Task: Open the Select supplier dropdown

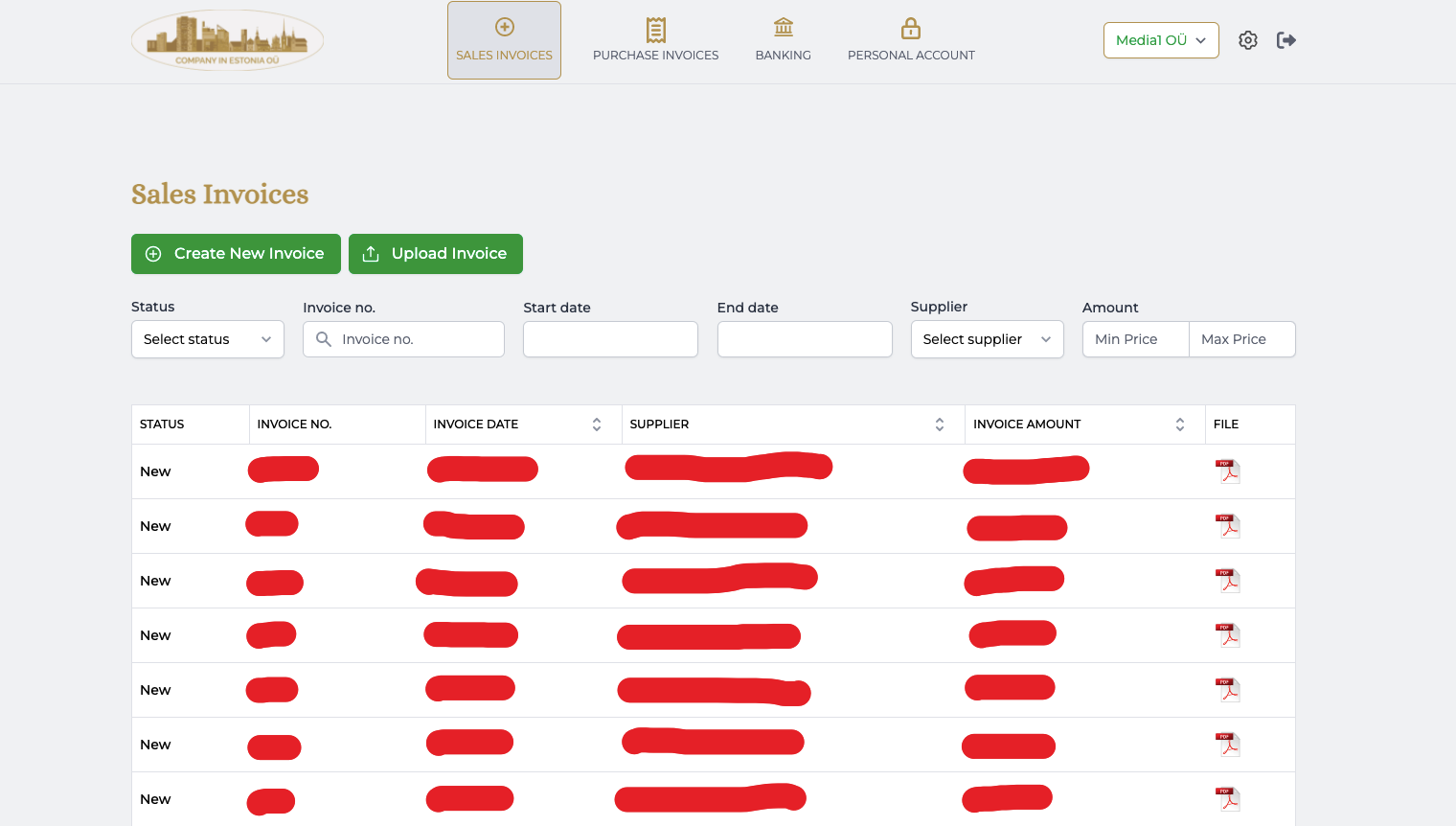Action: click(987, 339)
